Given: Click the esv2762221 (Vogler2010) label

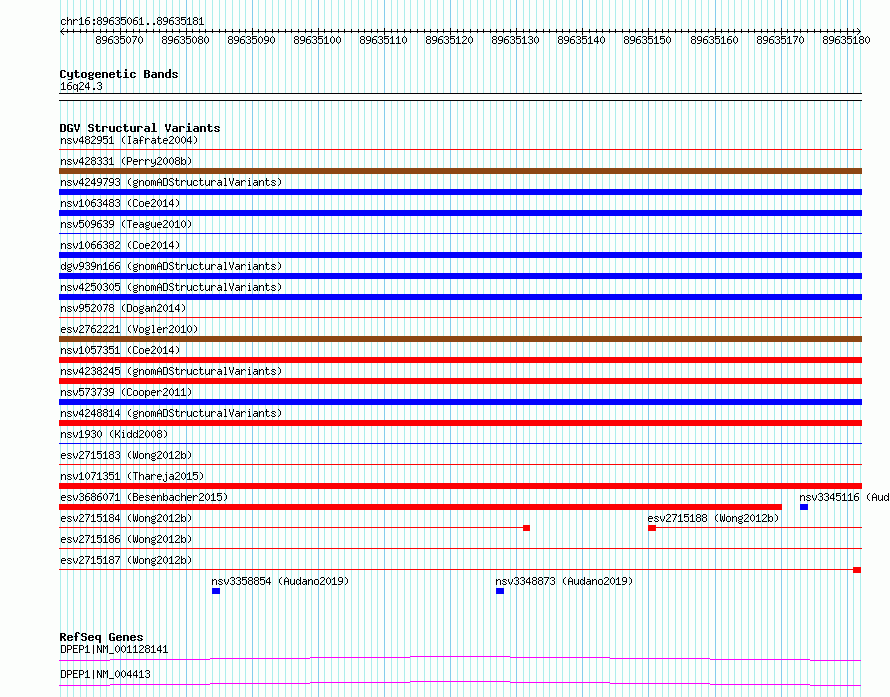Looking at the screenshot, I should (129, 329).
